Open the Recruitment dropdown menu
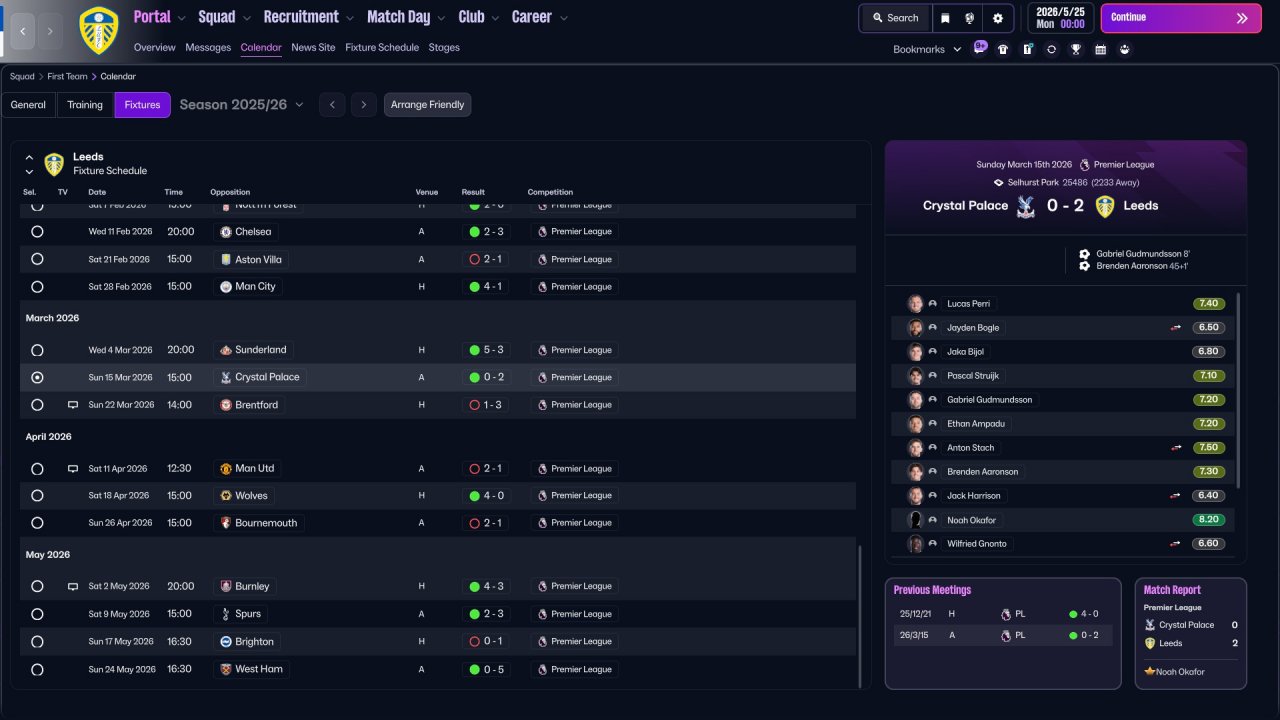 [x=309, y=17]
